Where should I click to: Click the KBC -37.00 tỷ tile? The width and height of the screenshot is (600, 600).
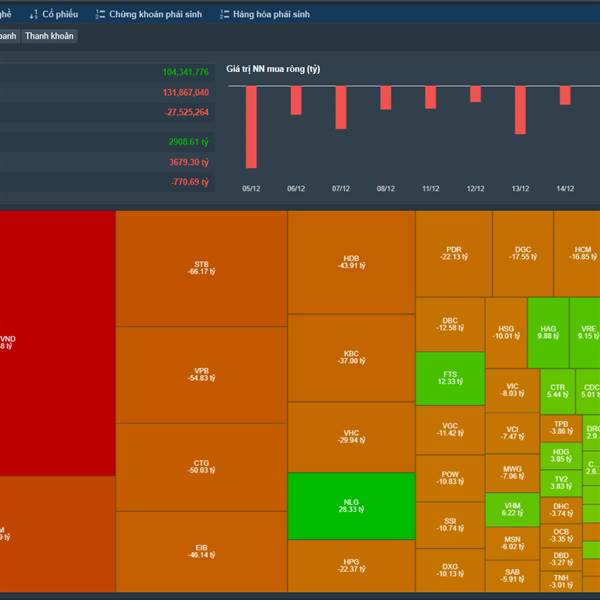(x=351, y=358)
